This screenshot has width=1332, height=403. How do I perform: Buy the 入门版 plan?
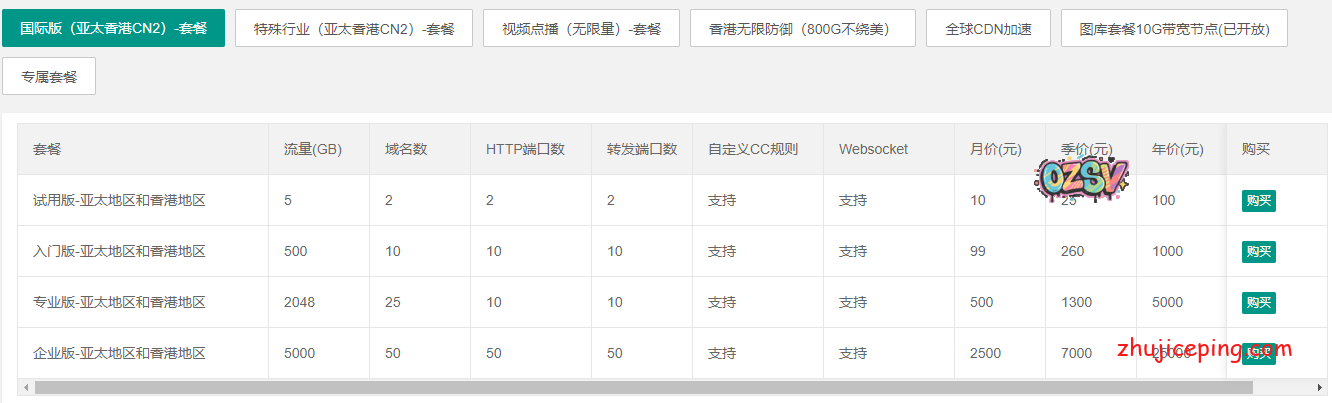click(x=1258, y=251)
